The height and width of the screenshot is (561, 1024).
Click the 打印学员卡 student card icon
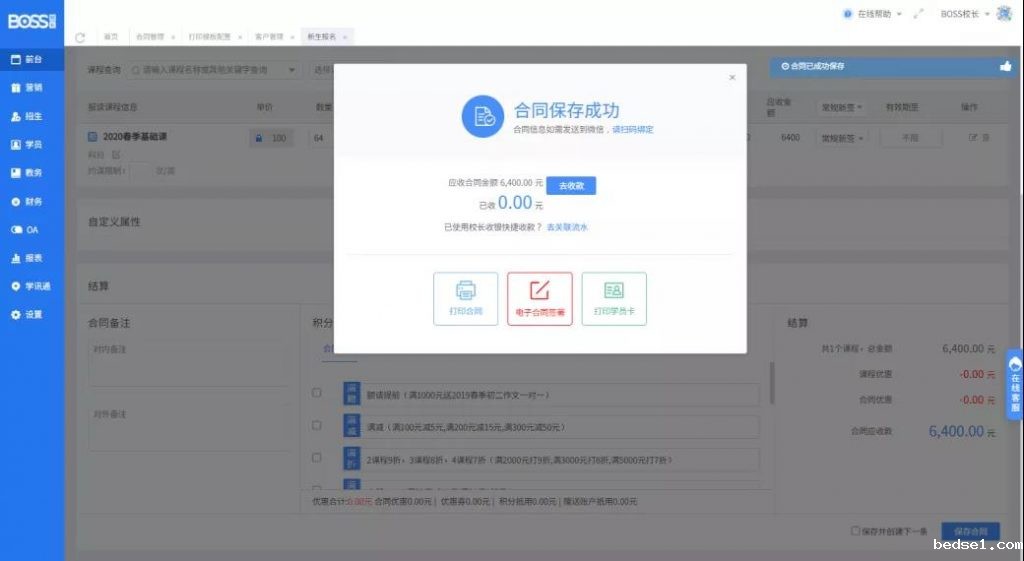[x=614, y=298]
